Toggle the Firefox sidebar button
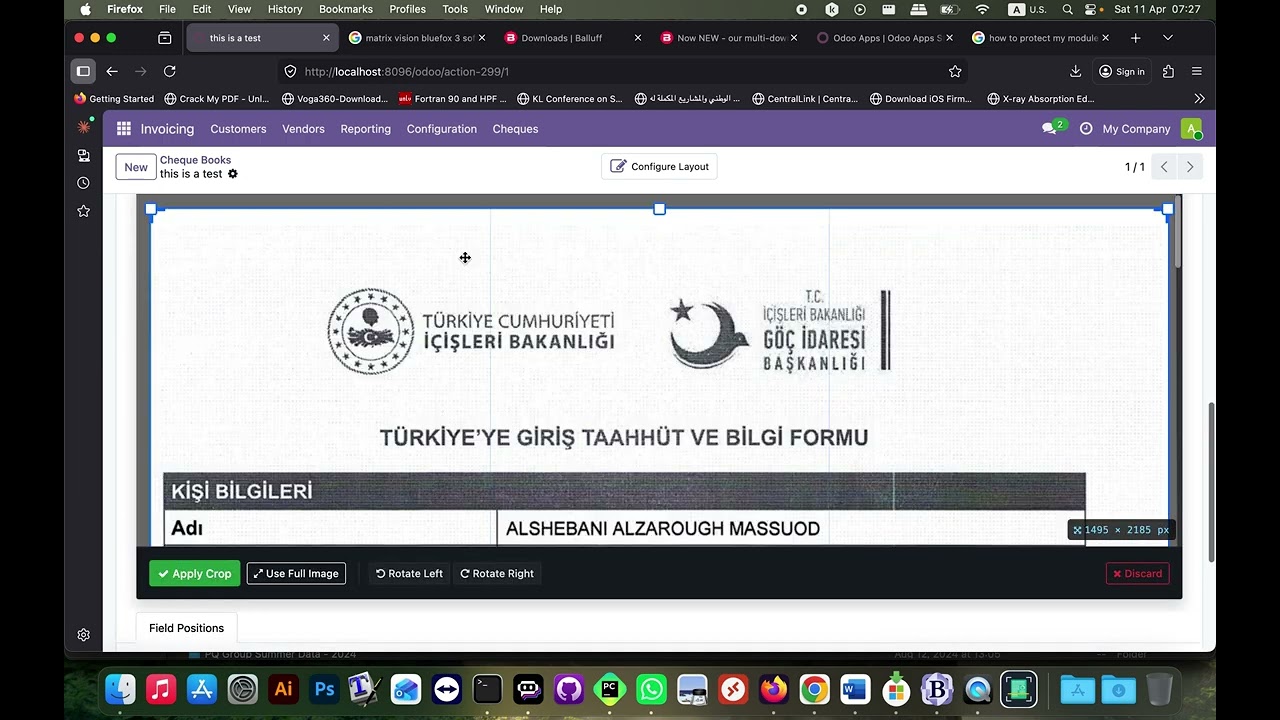Screen dimensions: 1280x720 tap(83, 71)
